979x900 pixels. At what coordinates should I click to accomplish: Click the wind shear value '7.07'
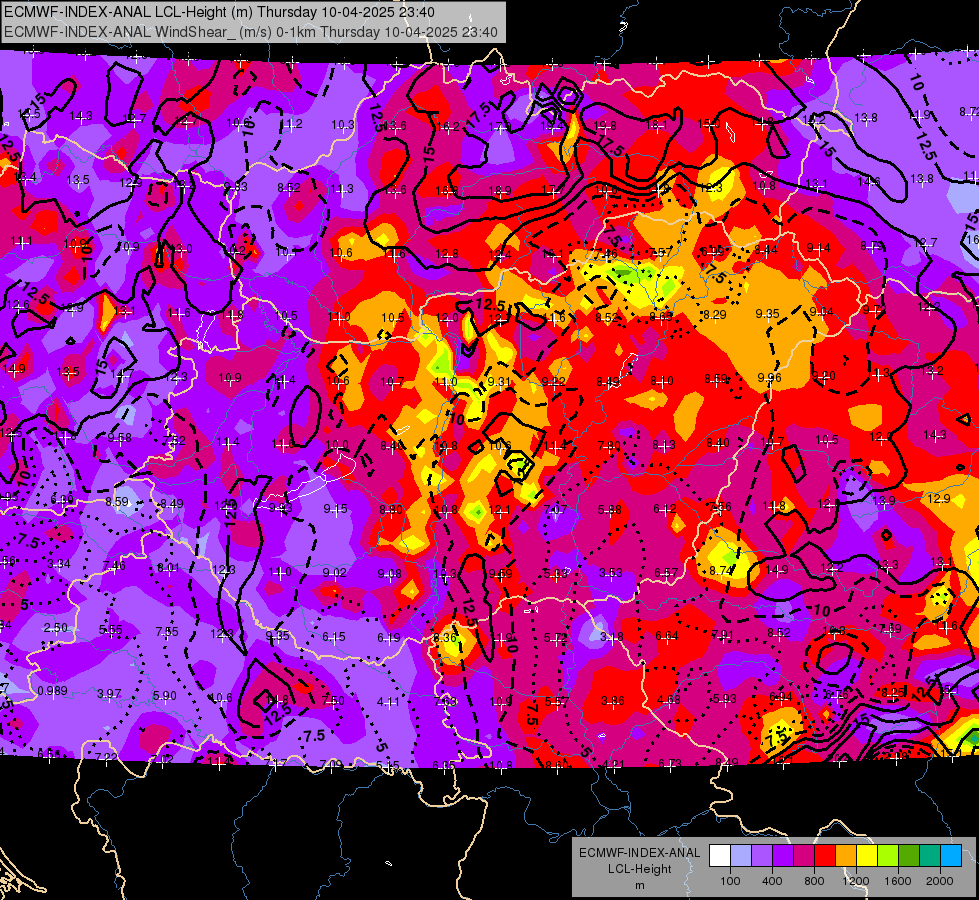click(x=555, y=510)
